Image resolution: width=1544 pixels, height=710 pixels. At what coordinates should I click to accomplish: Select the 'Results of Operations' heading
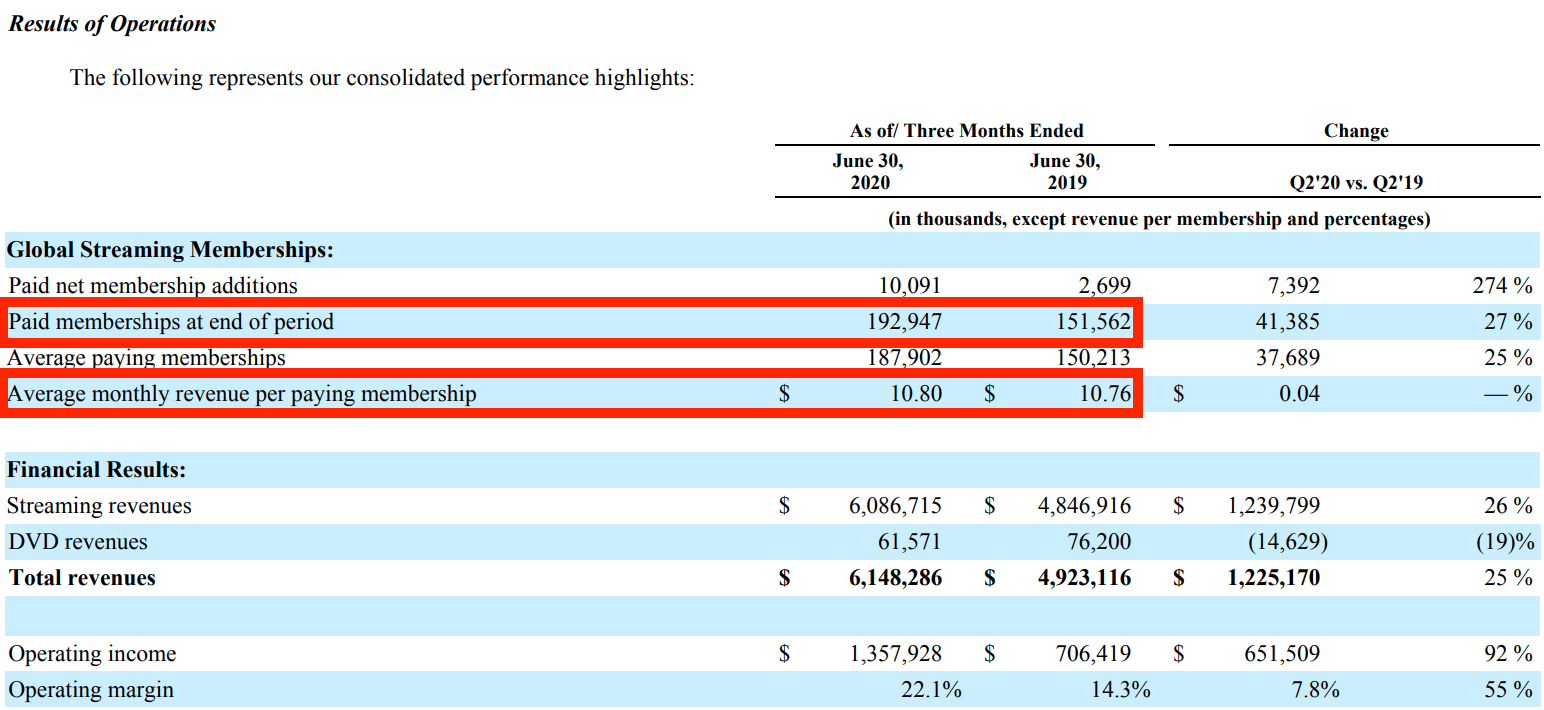tap(112, 24)
